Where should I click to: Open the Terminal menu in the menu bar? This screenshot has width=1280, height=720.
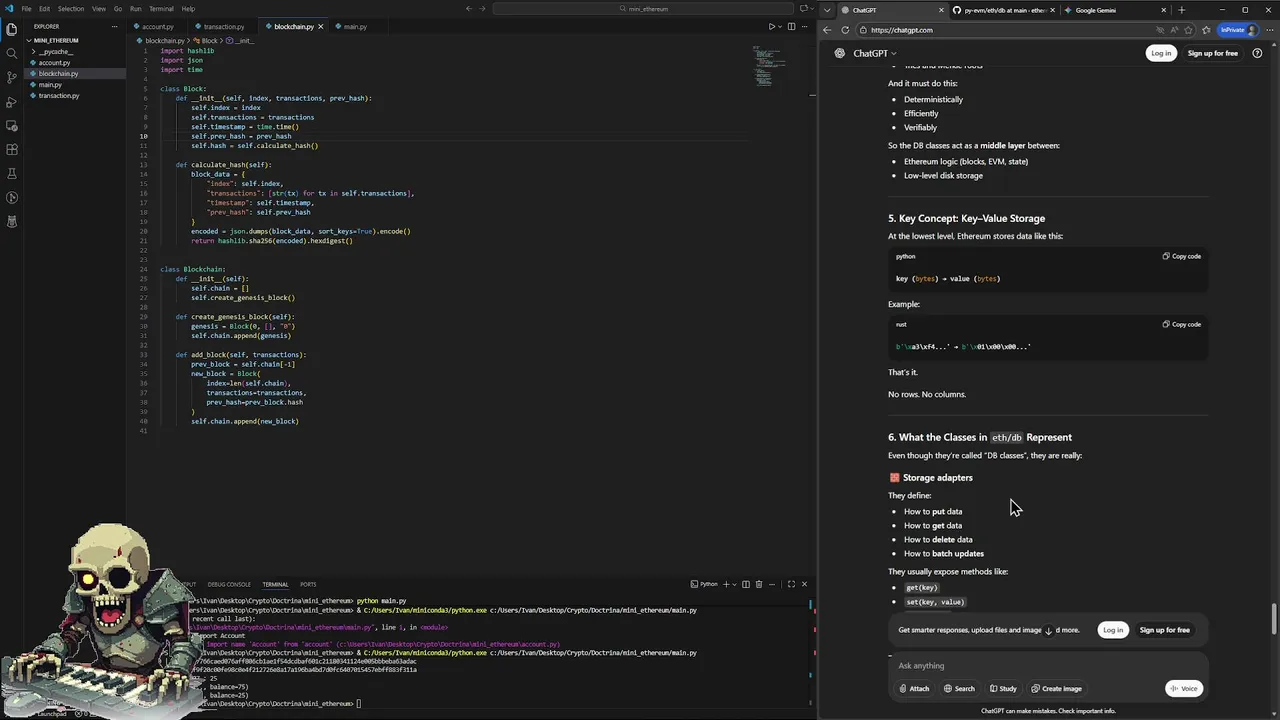pyautogui.click(x=161, y=9)
